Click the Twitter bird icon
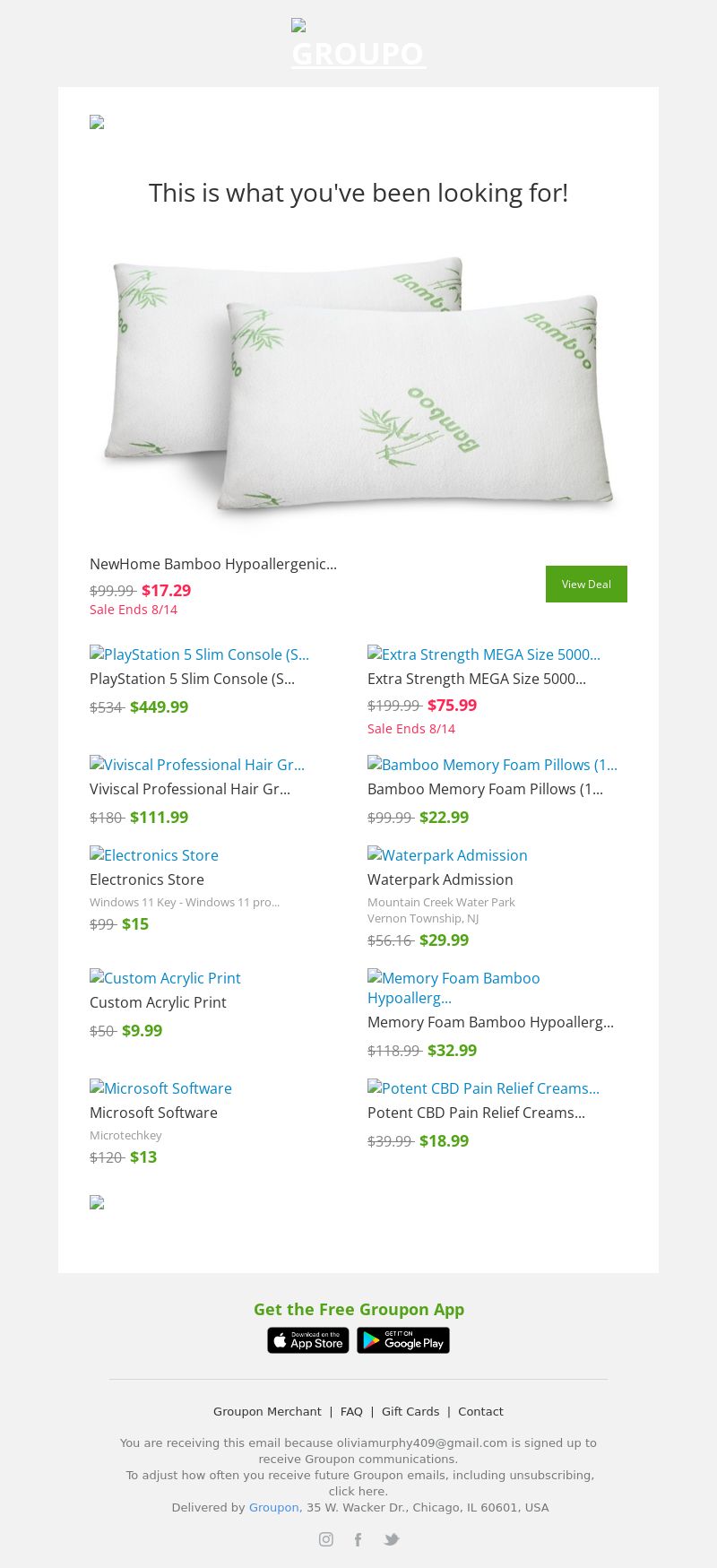This screenshot has height=1568, width=717. (392, 1539)
